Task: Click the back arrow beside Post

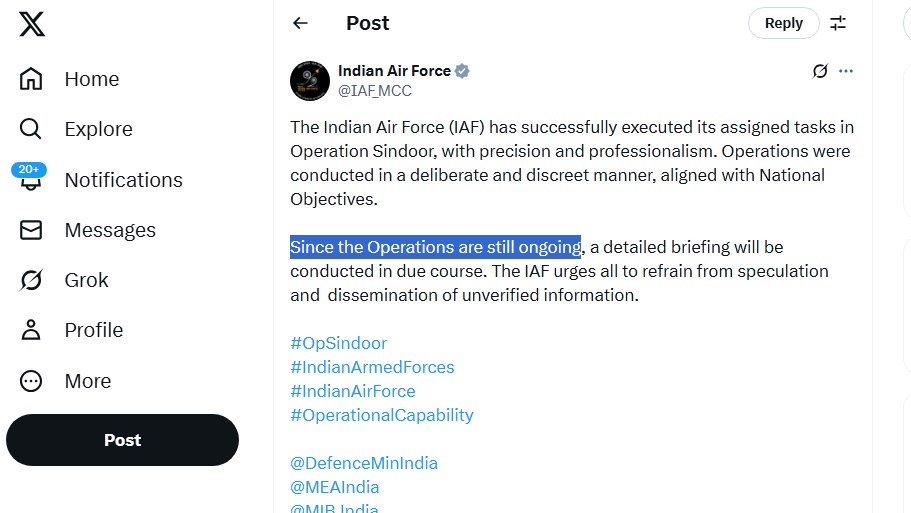Action: click(300, 23)
